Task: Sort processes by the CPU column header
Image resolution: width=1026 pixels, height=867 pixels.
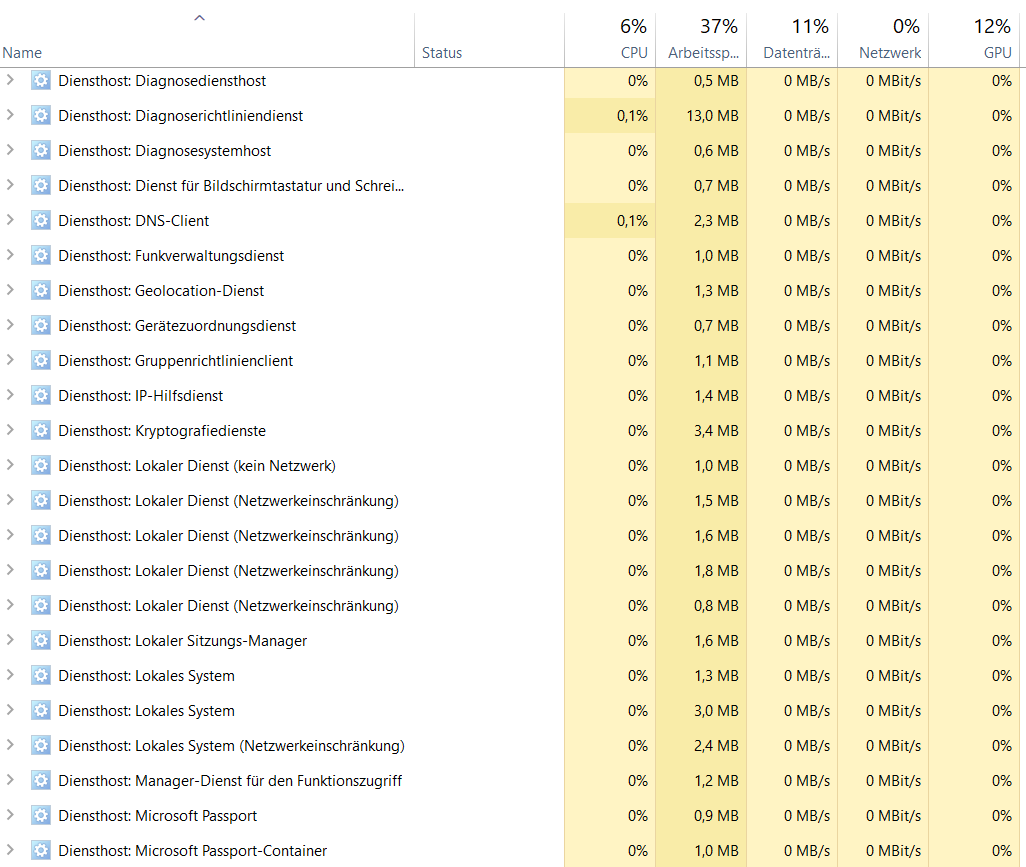Action: [610, 39]
